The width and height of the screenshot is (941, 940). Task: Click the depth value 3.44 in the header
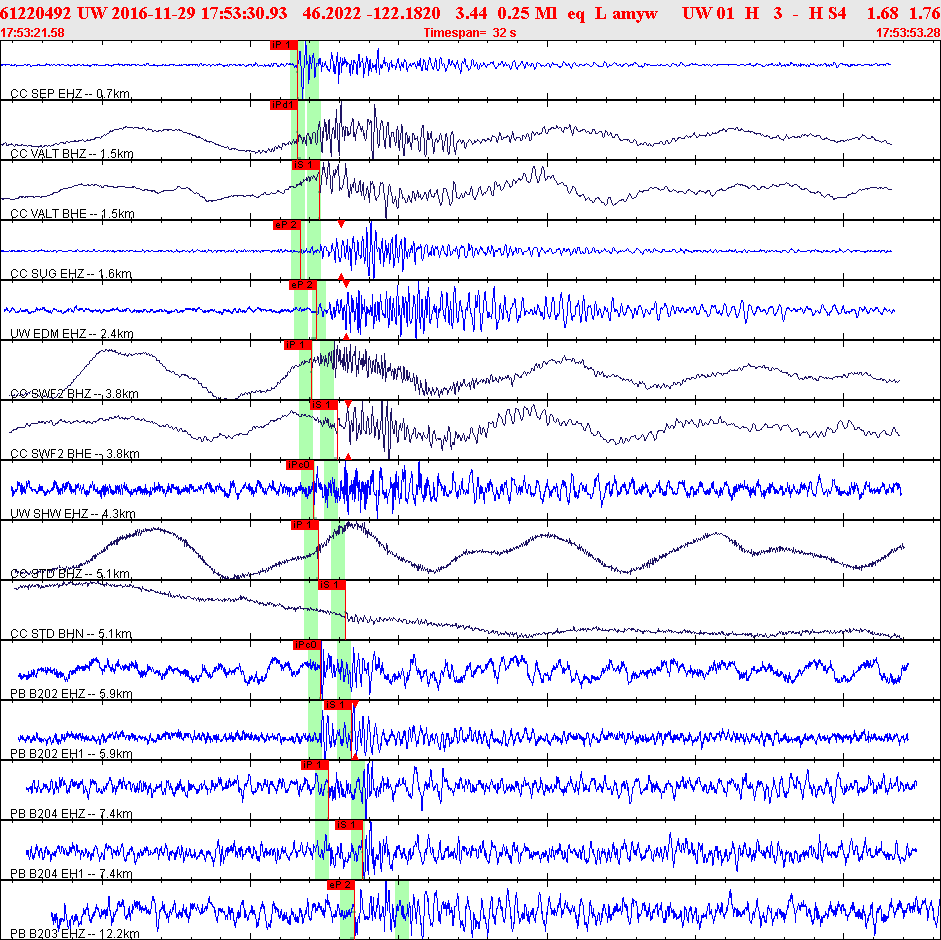471,13
